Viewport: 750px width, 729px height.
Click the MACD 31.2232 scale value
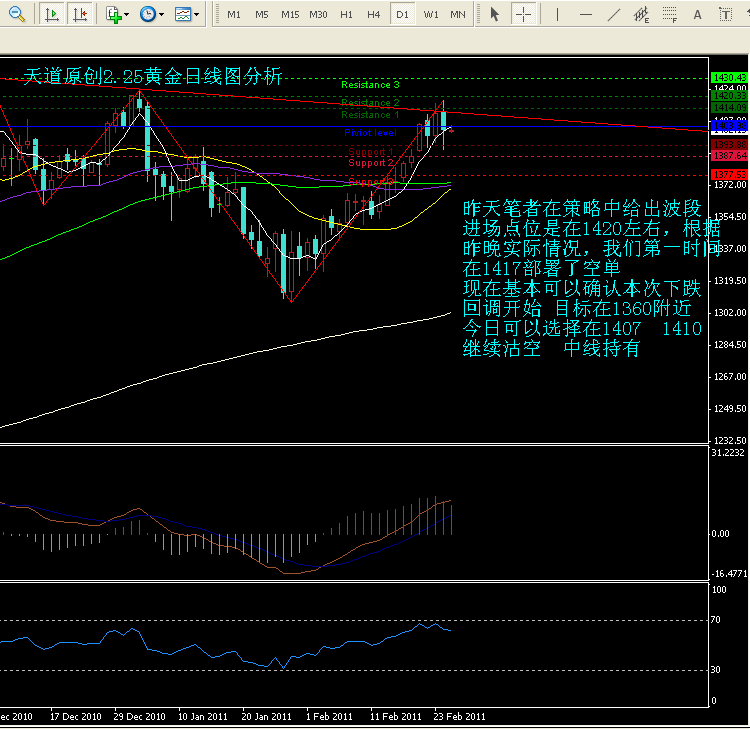point(728,453)
